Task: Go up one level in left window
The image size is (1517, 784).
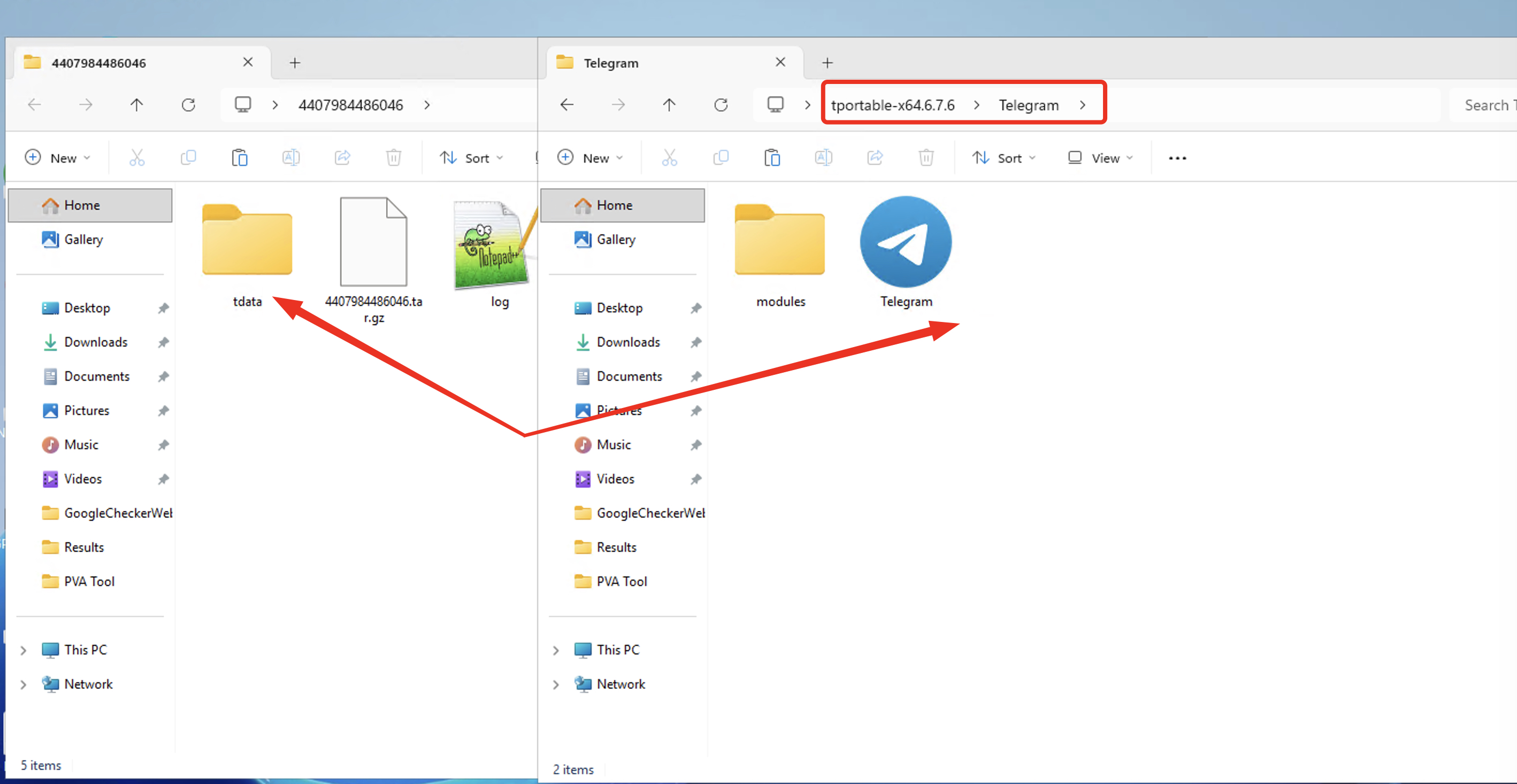Action: click(x=136, y=105)
